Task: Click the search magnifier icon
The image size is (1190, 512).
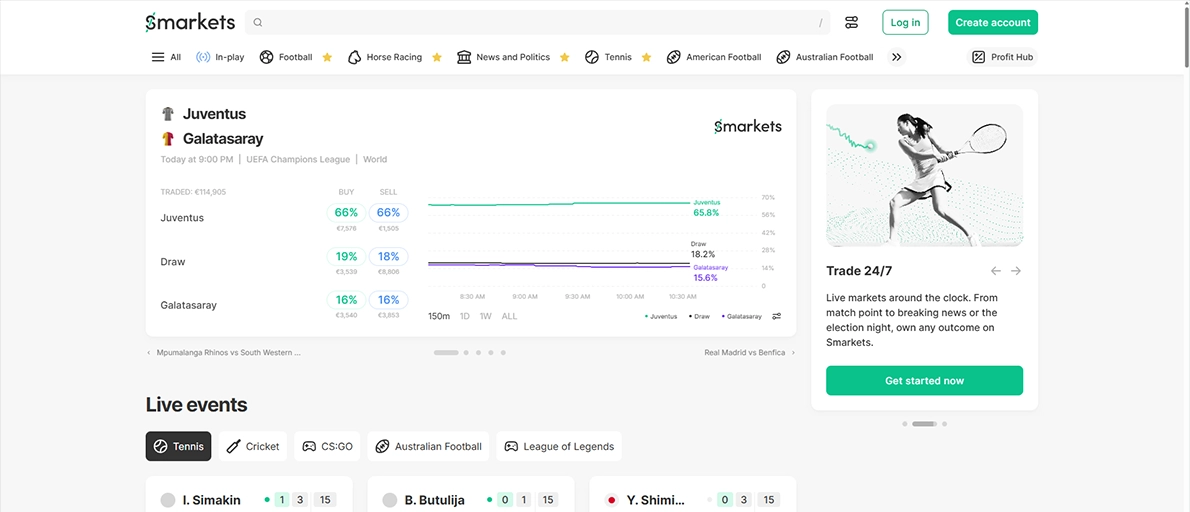Action: (x=258, y=23)
